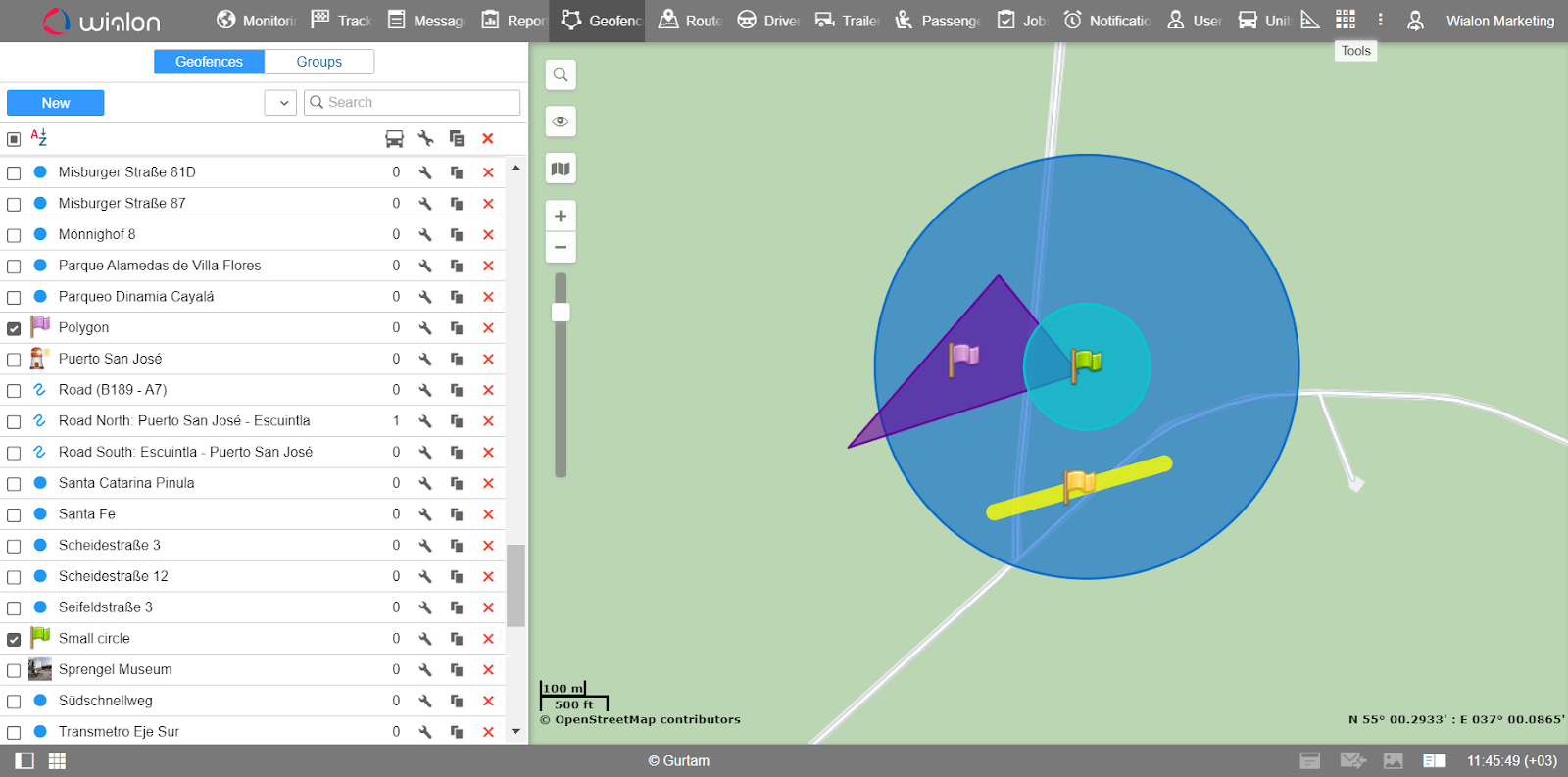Click the Tools ruler icon in top bar
The image size is (1568, 777).
[1310, 20]
